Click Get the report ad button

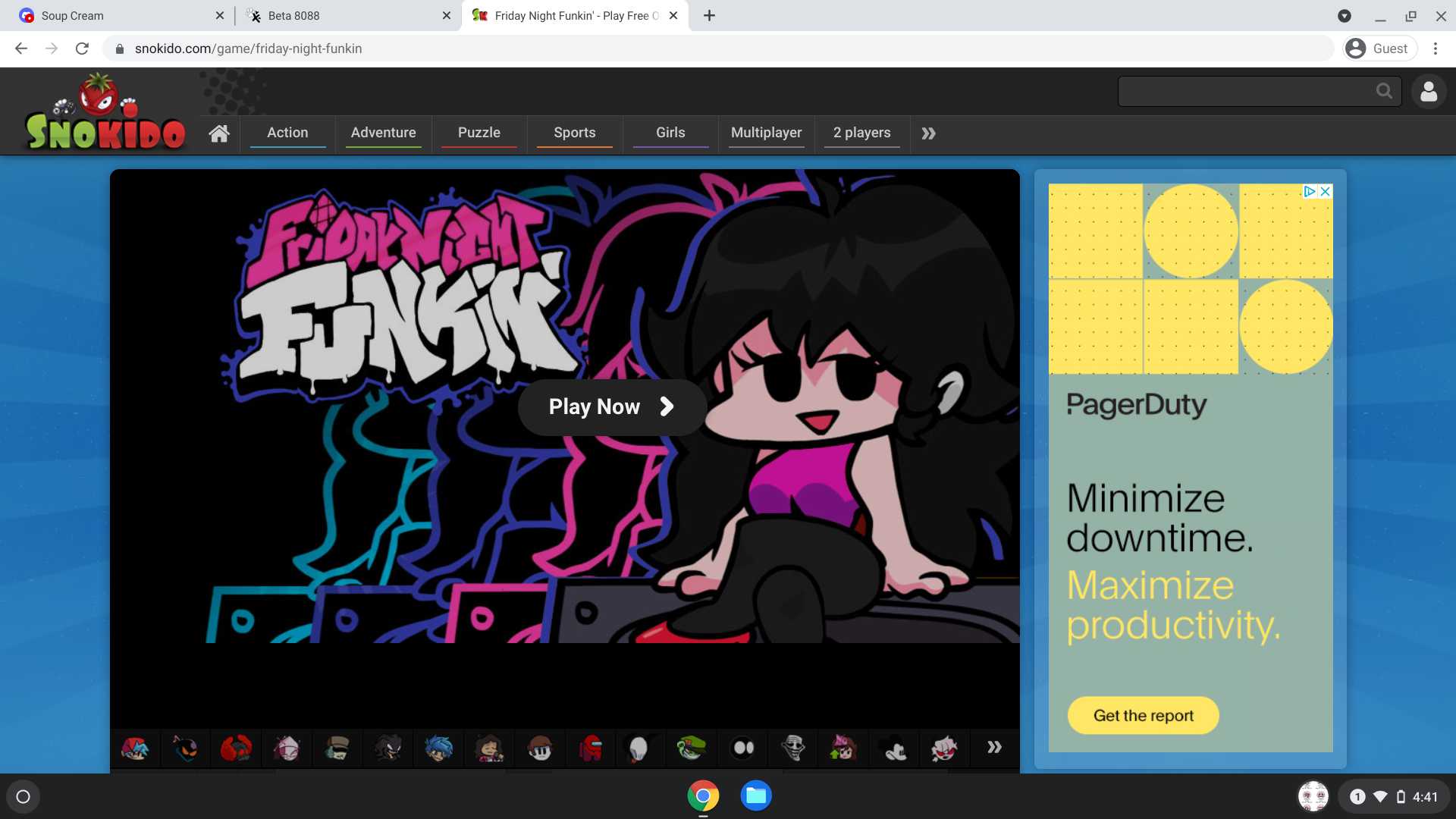click(x=1143, y=715)
